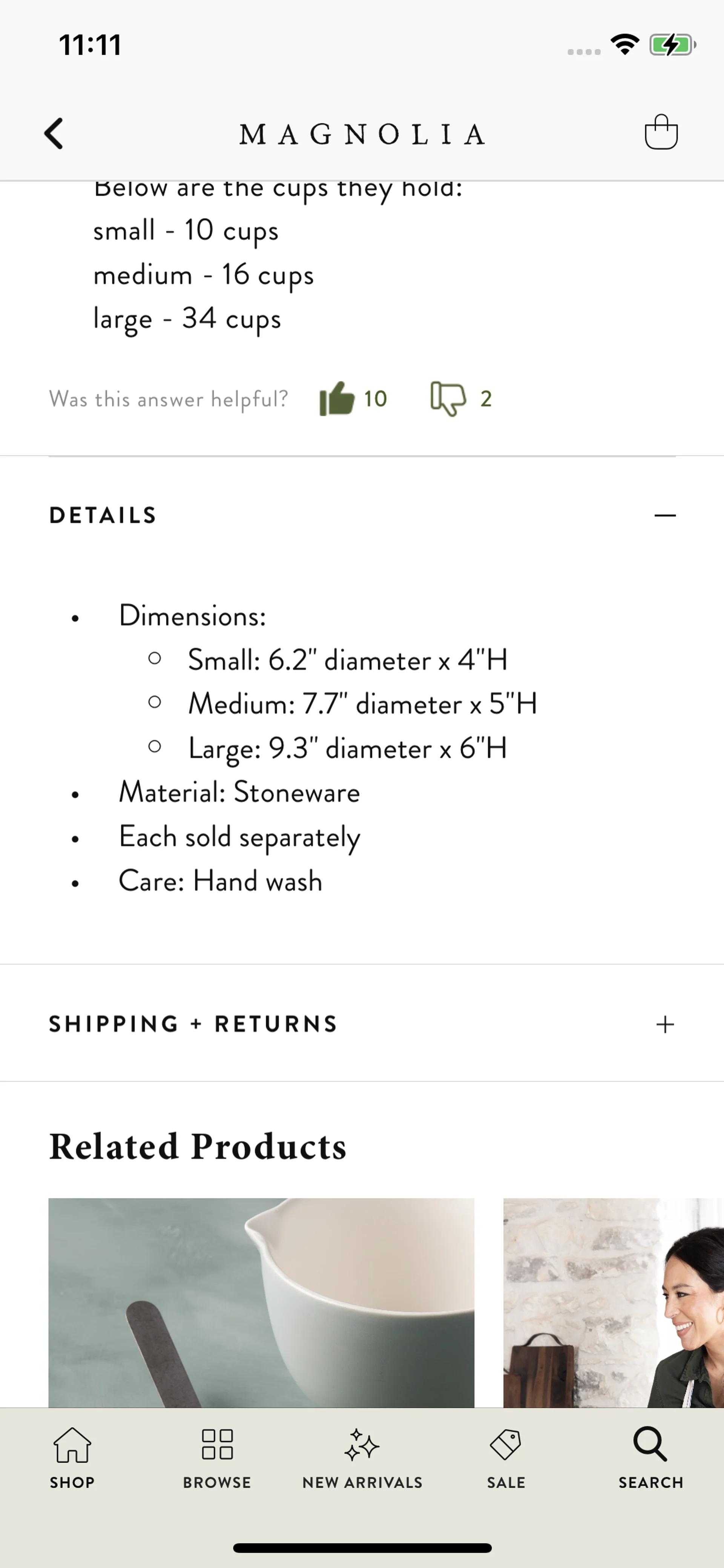
Task: Tap the back arrow icon
Action: click(54, 133)
